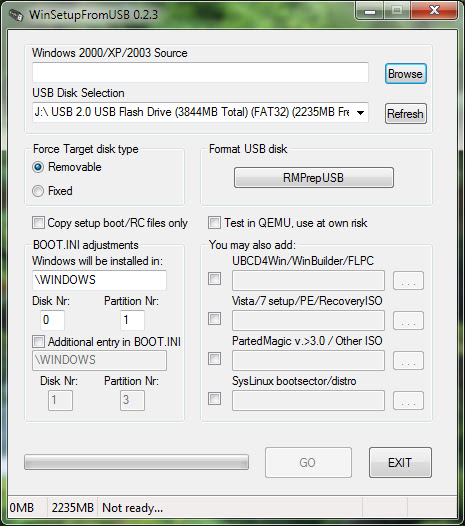This screenshot has width=465, height=526.
Task: Click the progress bar above the status bar
Action: pyautogui.click(x=136, y=462)
